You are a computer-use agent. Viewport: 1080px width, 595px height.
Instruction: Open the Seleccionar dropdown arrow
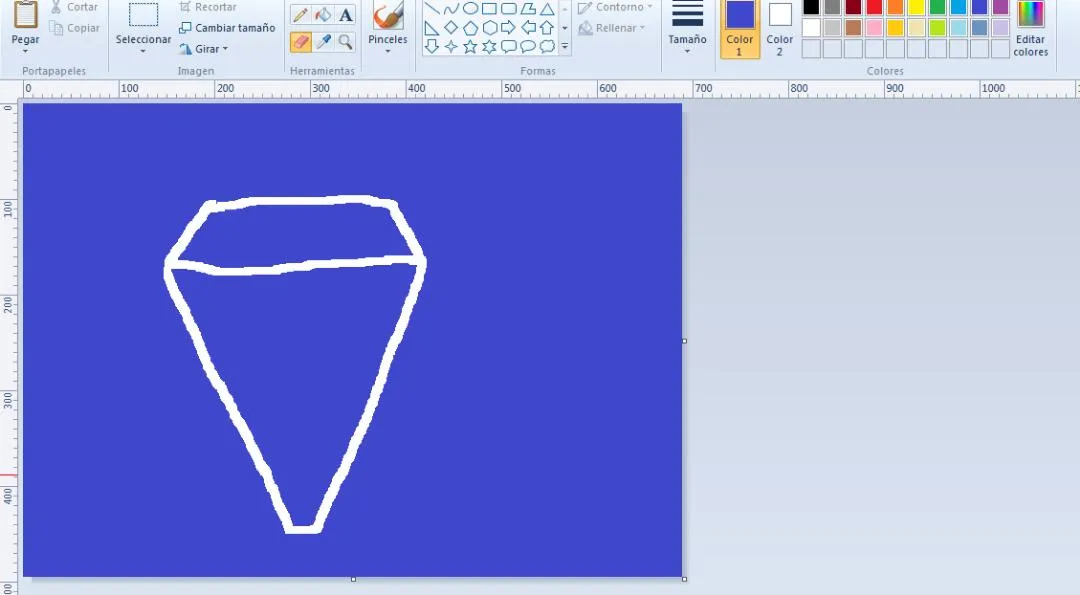[x=143, y=52]
